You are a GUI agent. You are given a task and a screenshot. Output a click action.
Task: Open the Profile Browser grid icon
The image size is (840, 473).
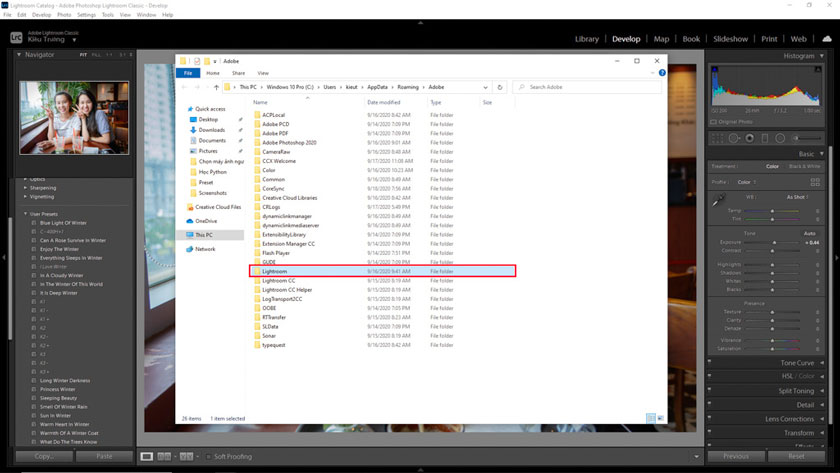tap(815, 182)
